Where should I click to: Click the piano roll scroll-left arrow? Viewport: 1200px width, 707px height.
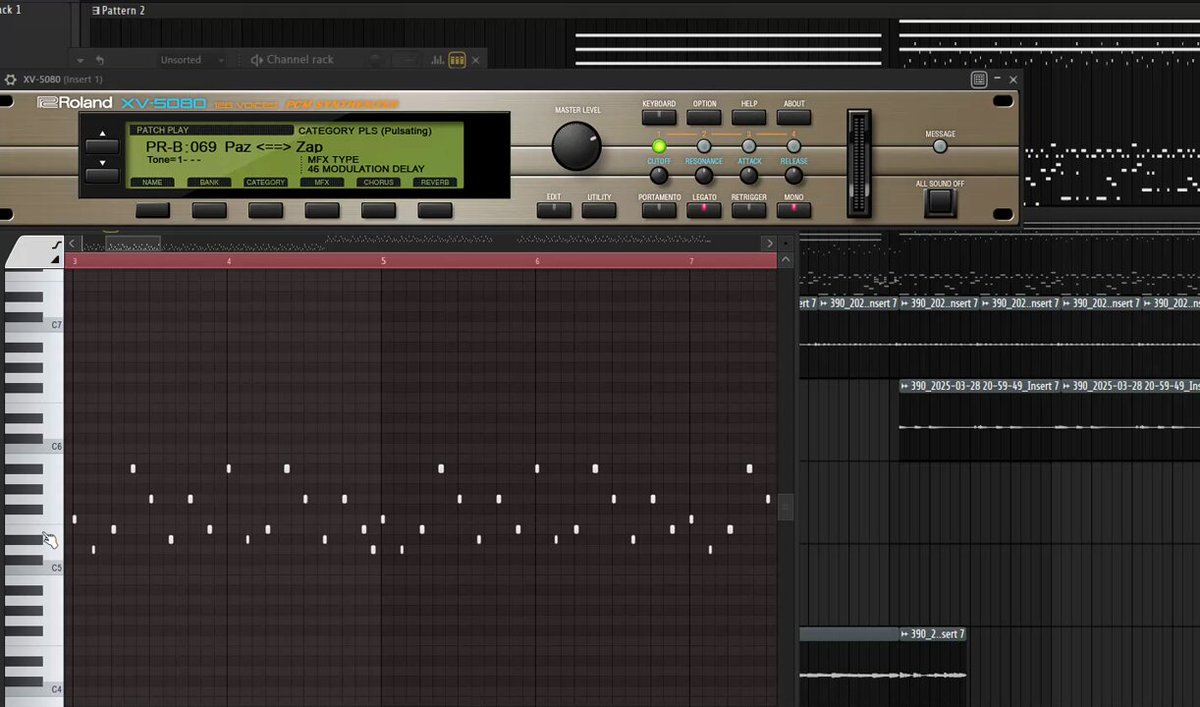coord(72,243)
